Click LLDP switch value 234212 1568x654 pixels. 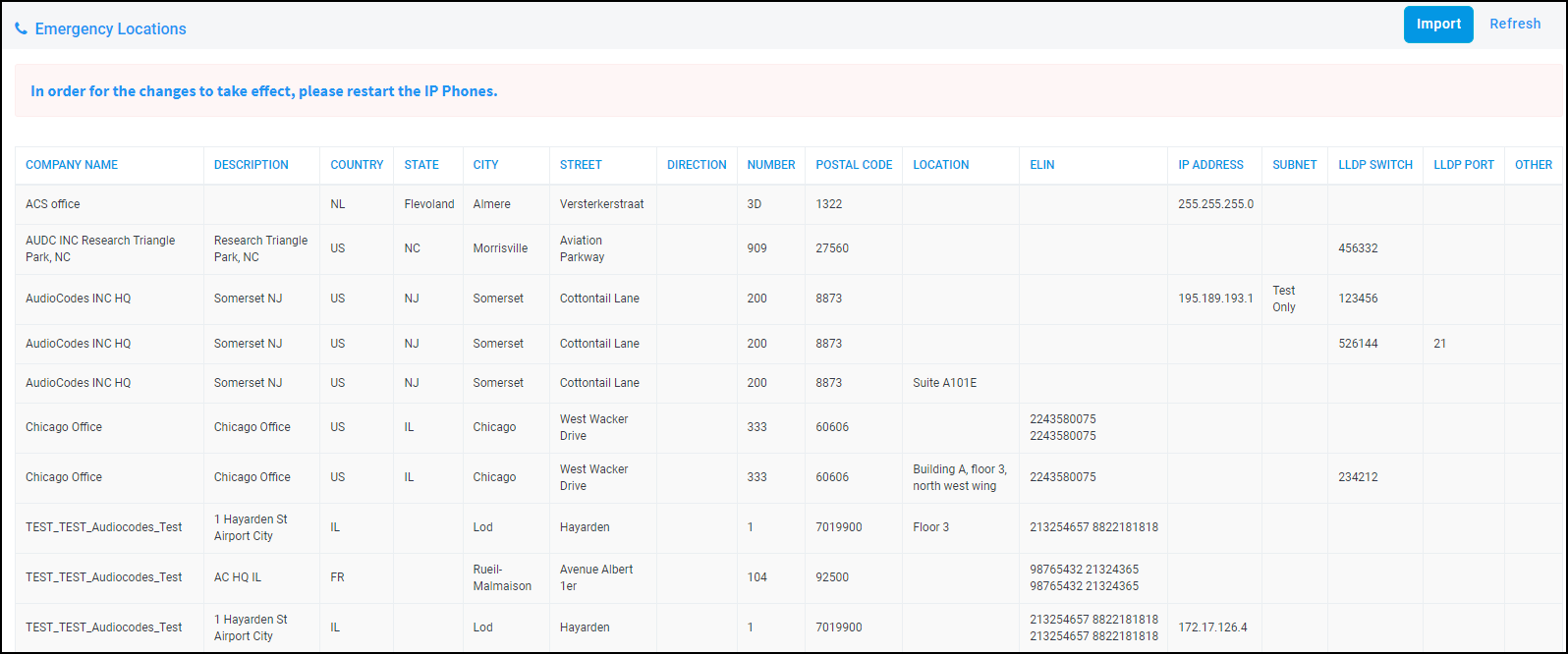pos(1358,477)
